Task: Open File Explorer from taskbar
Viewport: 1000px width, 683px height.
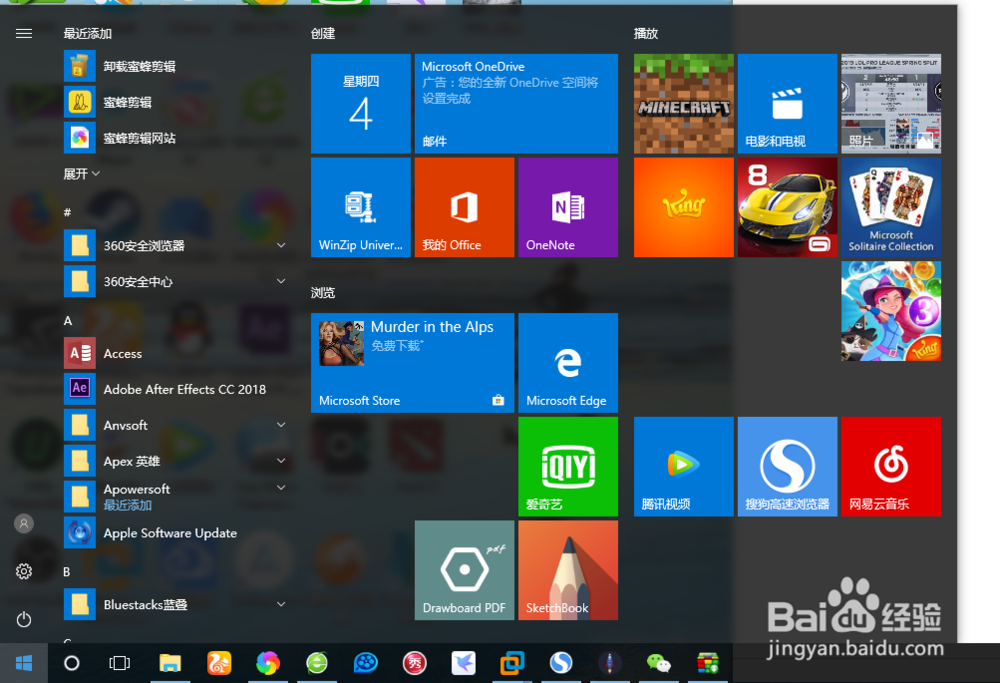Action: [x=170, y=663]
